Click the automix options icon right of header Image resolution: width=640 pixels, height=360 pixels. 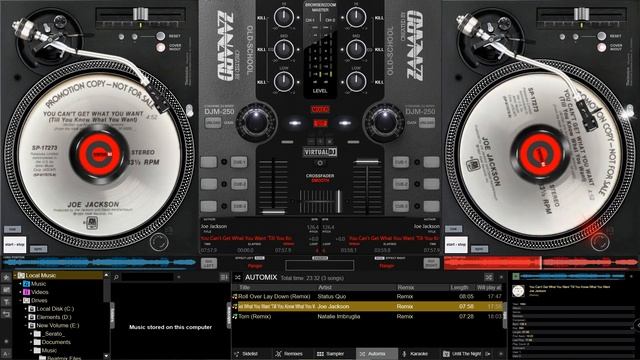[489, 278]
